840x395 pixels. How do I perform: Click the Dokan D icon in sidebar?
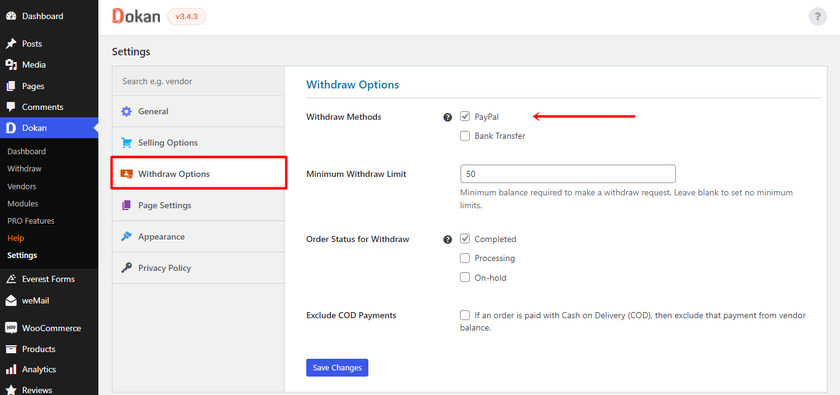click(x=11, y=128)
